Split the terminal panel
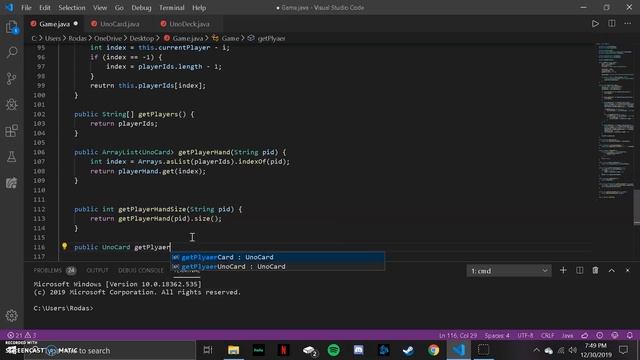The height and width of the screenshot is (360, 640). (x=580, y=270)
